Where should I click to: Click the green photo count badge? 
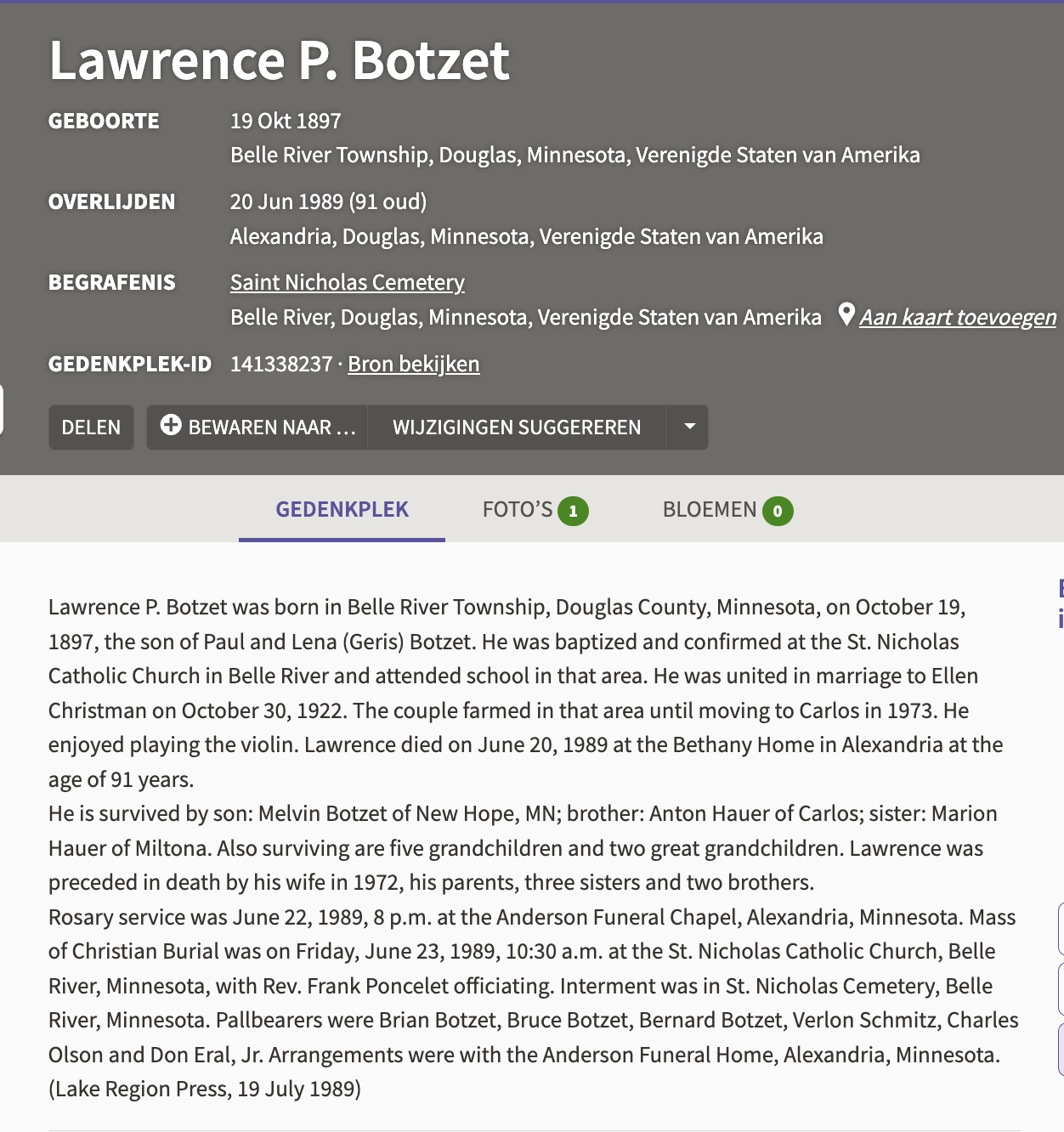pyautogui.click(x=573, y=511)
